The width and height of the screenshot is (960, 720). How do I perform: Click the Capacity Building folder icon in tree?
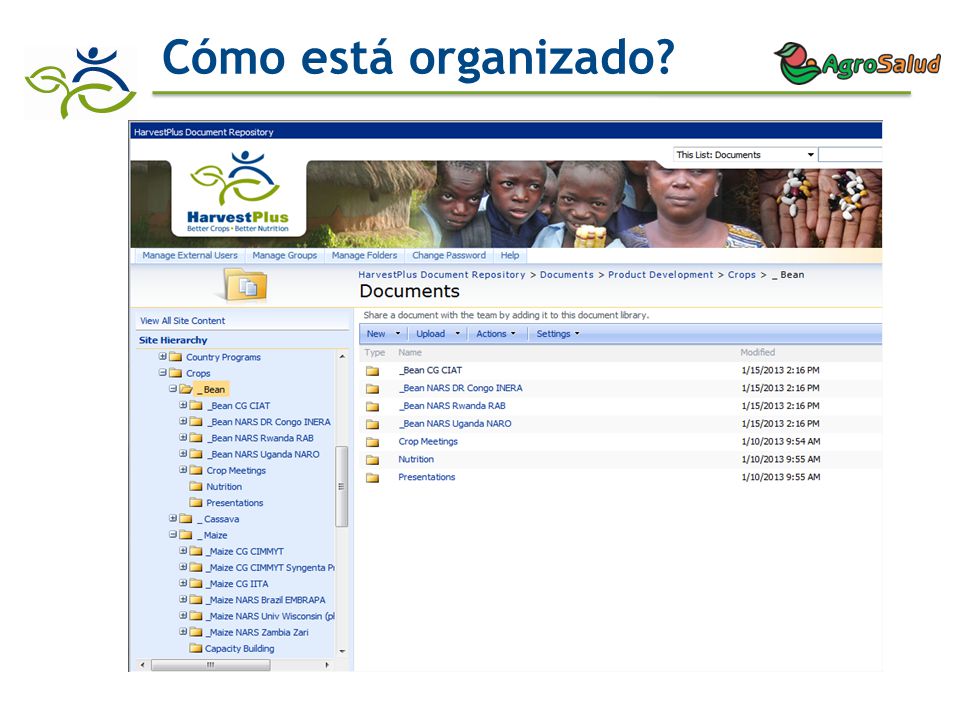point(196,648)
